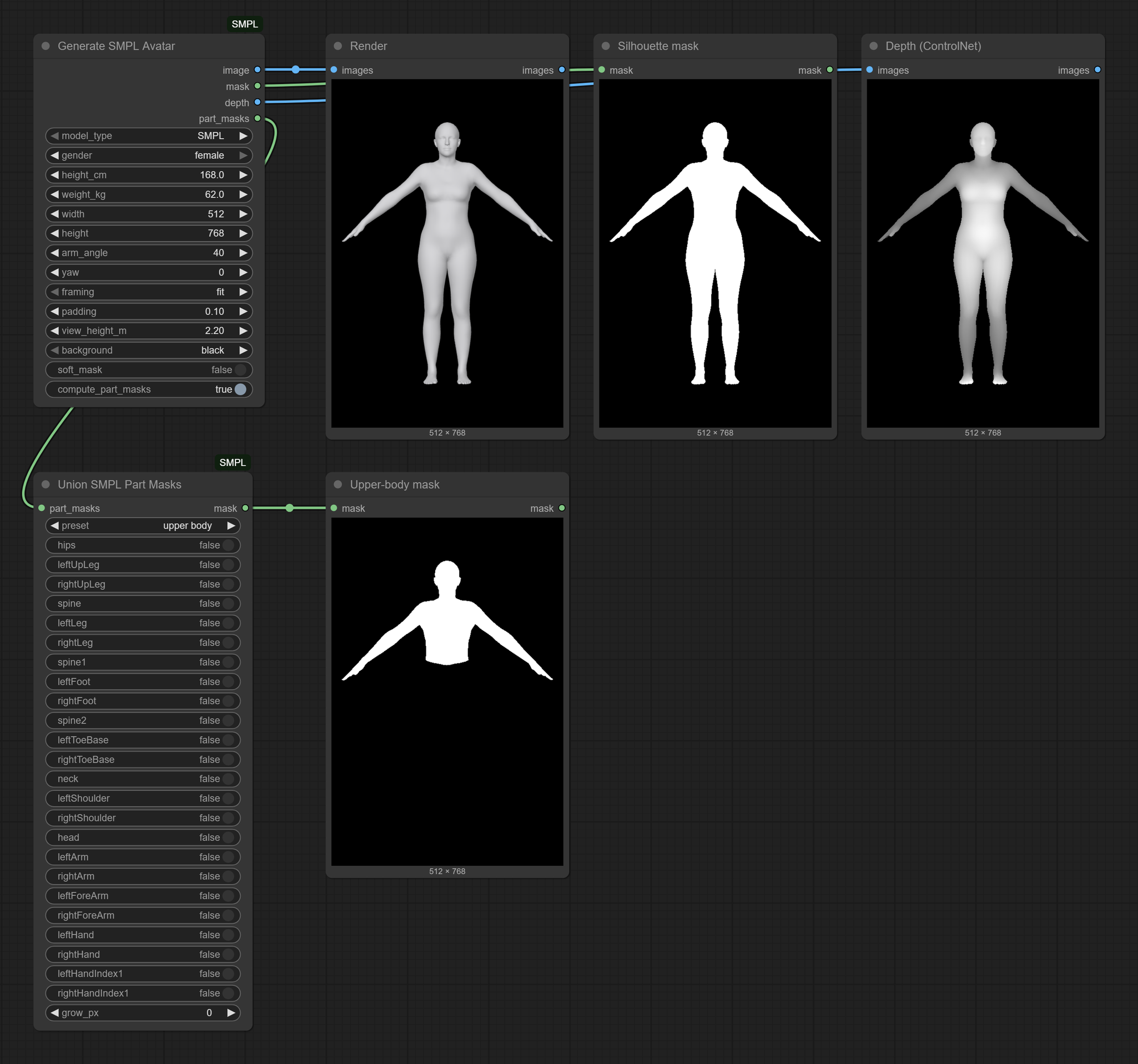Click the reroute dot on the image link

295,69
